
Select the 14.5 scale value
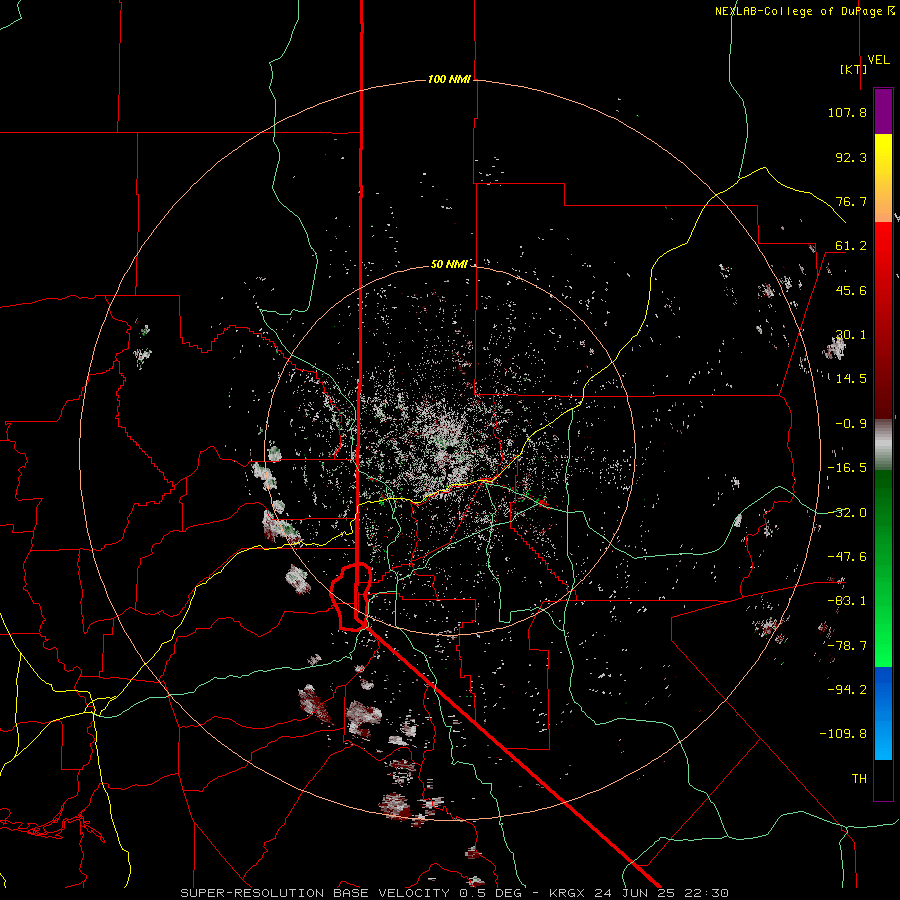point(851,379)
